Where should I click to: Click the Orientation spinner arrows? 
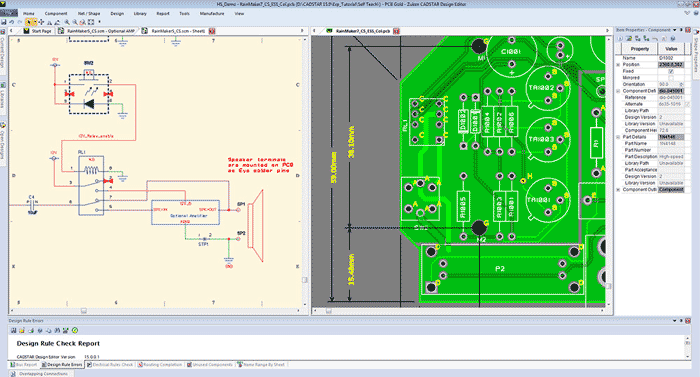(681, 84)
